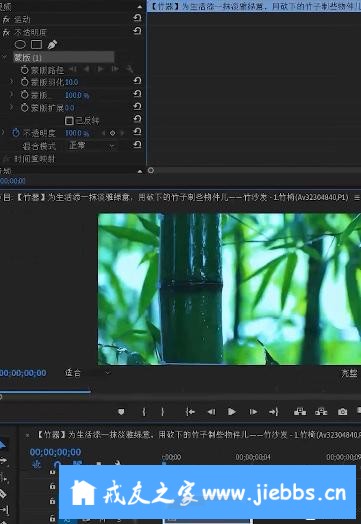Go to previous 不透明度 keyframe
This screenshot has height=524, width=361.
(x=104, y=133)
